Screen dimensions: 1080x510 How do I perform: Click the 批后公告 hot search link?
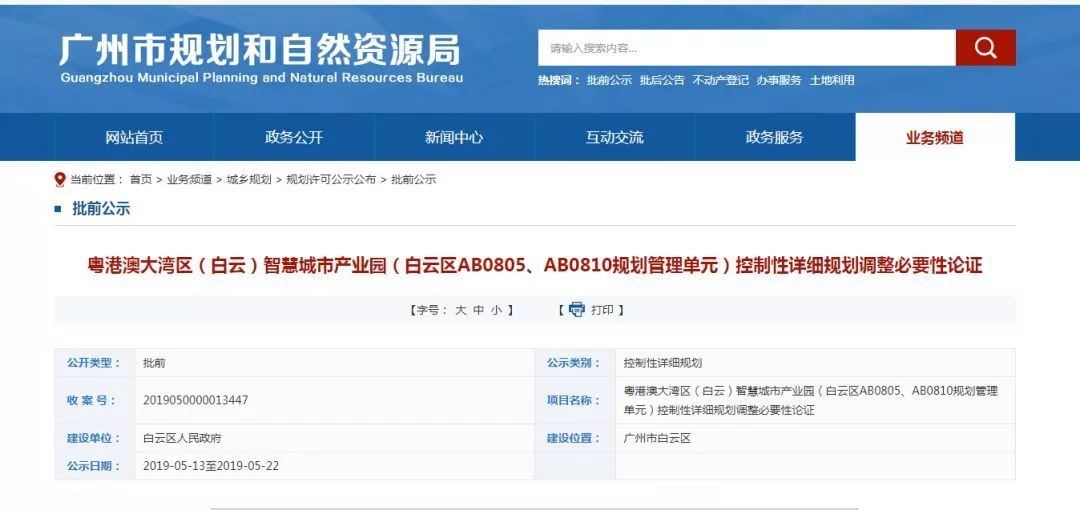pos(662,81)
